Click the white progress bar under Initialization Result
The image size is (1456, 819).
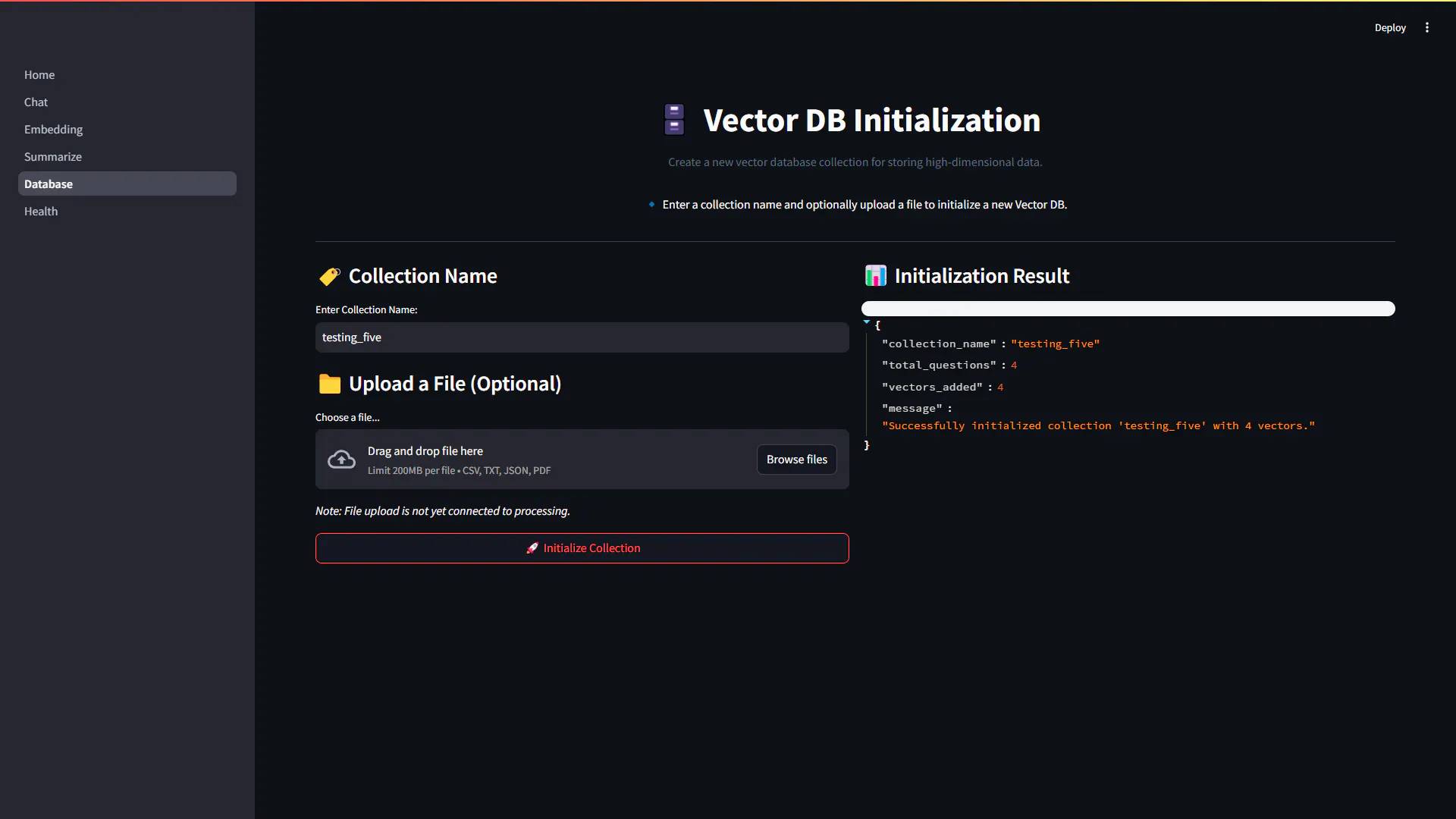click(1128, 309)
